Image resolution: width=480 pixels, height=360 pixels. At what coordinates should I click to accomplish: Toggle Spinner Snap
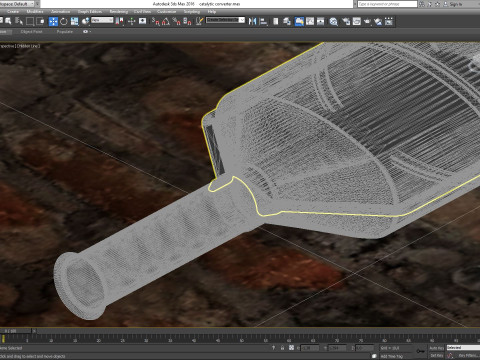187,22
